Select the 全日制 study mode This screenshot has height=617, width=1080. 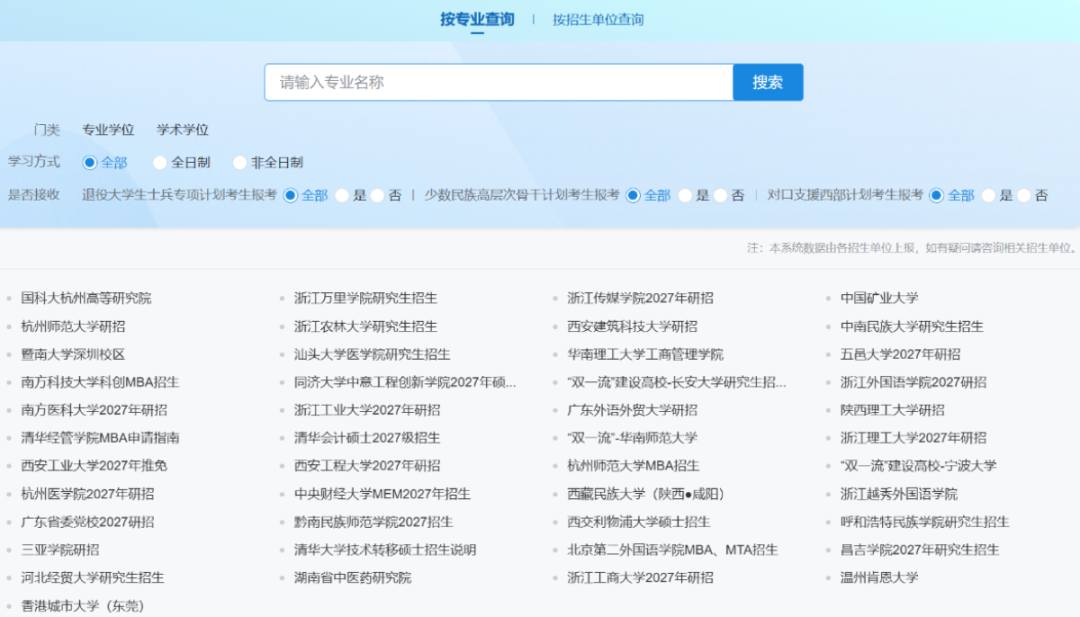pyautogui.click(x=160, y=163)
